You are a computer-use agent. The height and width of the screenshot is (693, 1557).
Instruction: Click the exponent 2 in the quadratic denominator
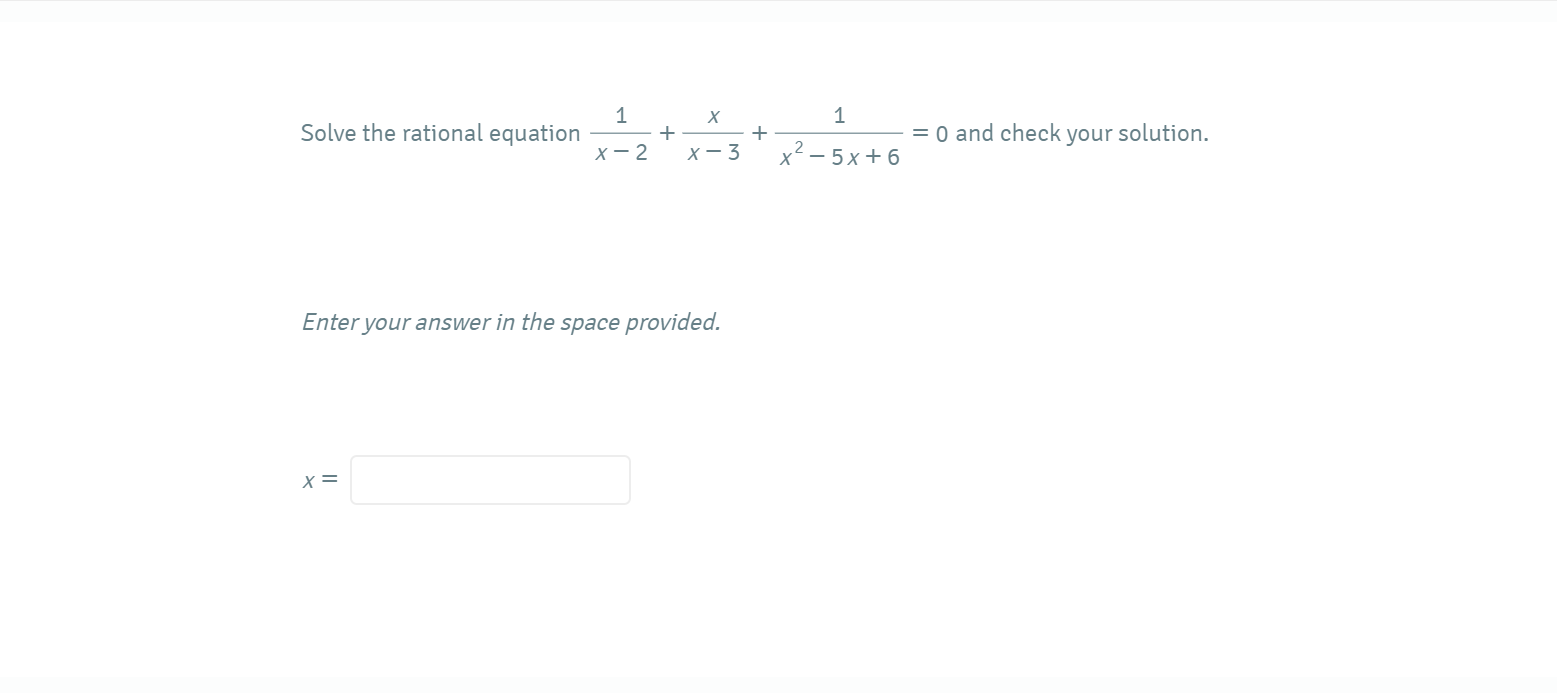798,148
